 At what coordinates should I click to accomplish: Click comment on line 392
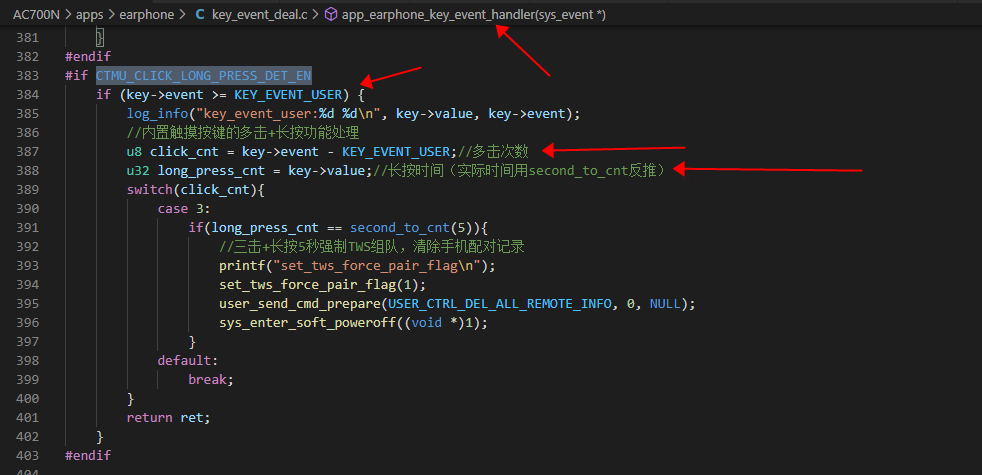(x=371, y=246)
